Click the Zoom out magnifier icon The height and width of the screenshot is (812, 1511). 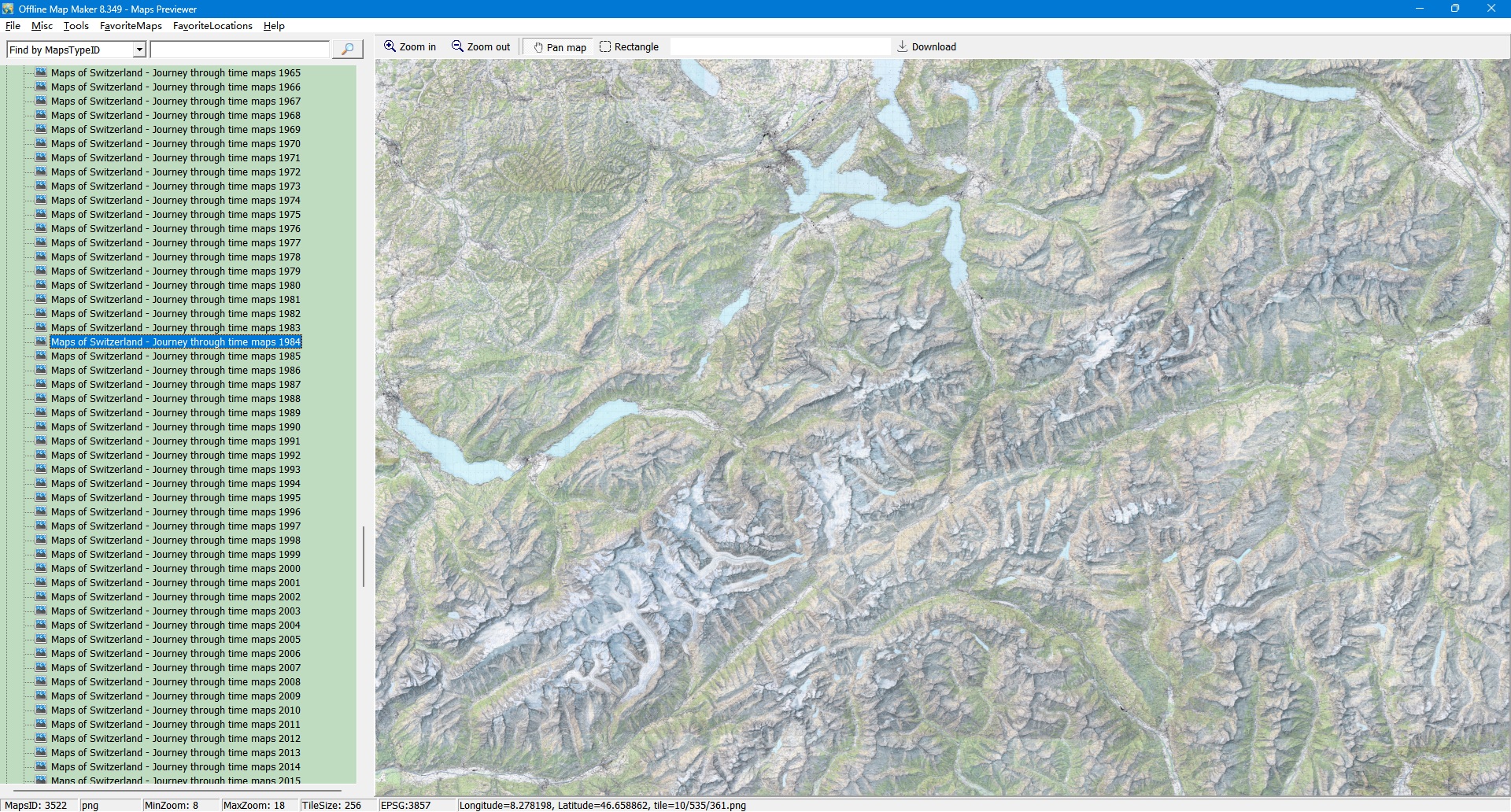(457, 46)
